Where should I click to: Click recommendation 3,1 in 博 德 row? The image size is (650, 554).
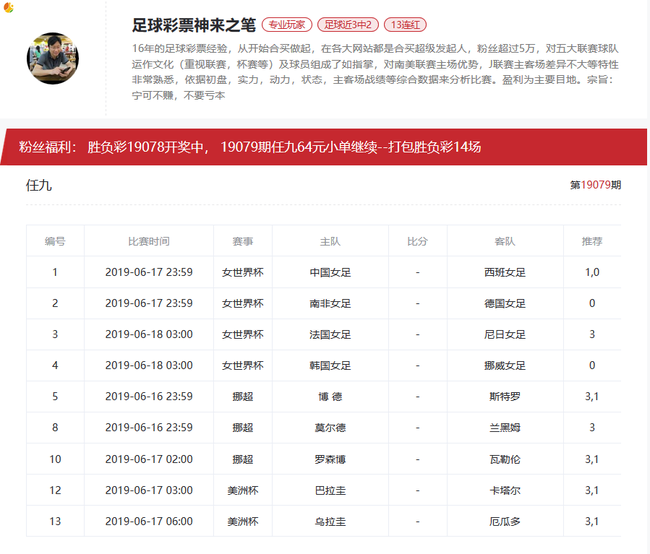tap(592, 397)
